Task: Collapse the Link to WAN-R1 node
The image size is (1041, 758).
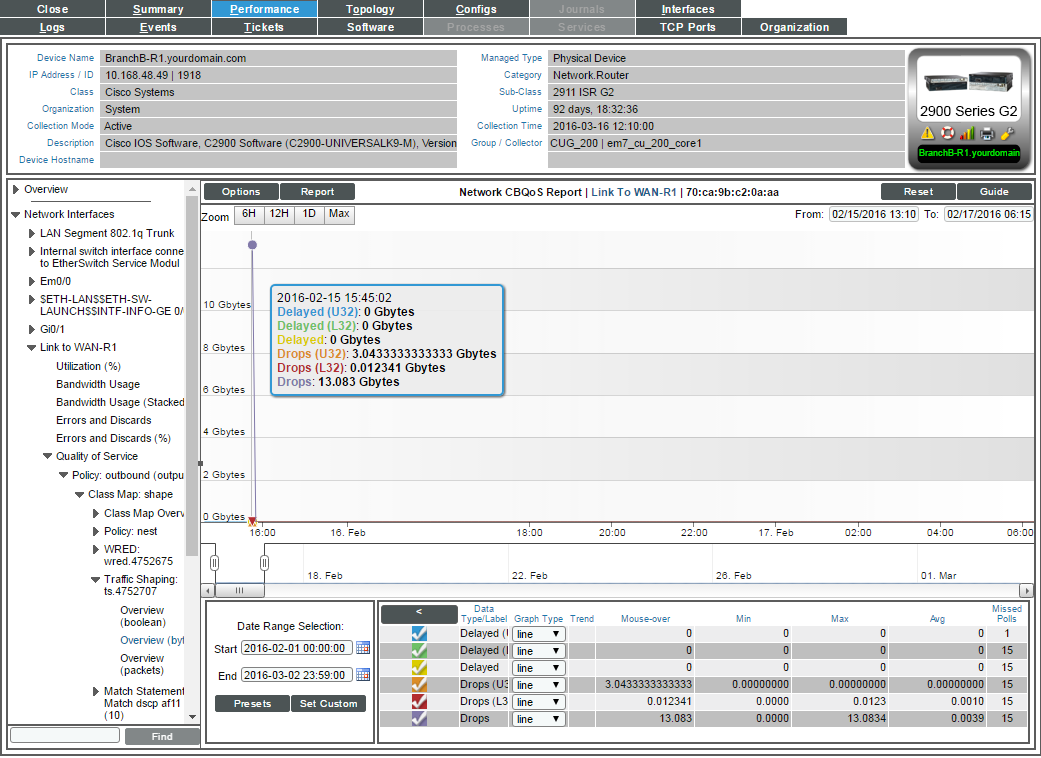Action: point(31,348)
